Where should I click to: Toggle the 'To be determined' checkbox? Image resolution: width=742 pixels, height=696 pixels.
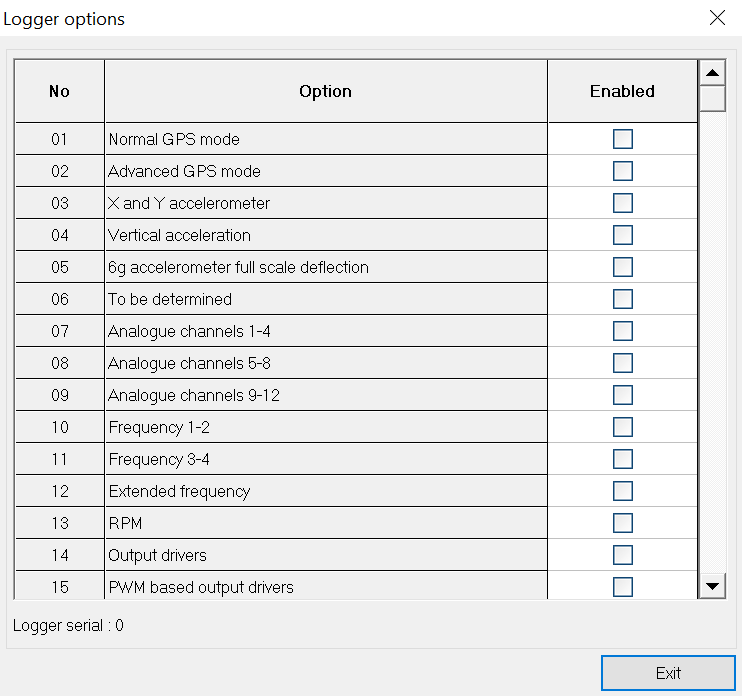click(623, 299)
